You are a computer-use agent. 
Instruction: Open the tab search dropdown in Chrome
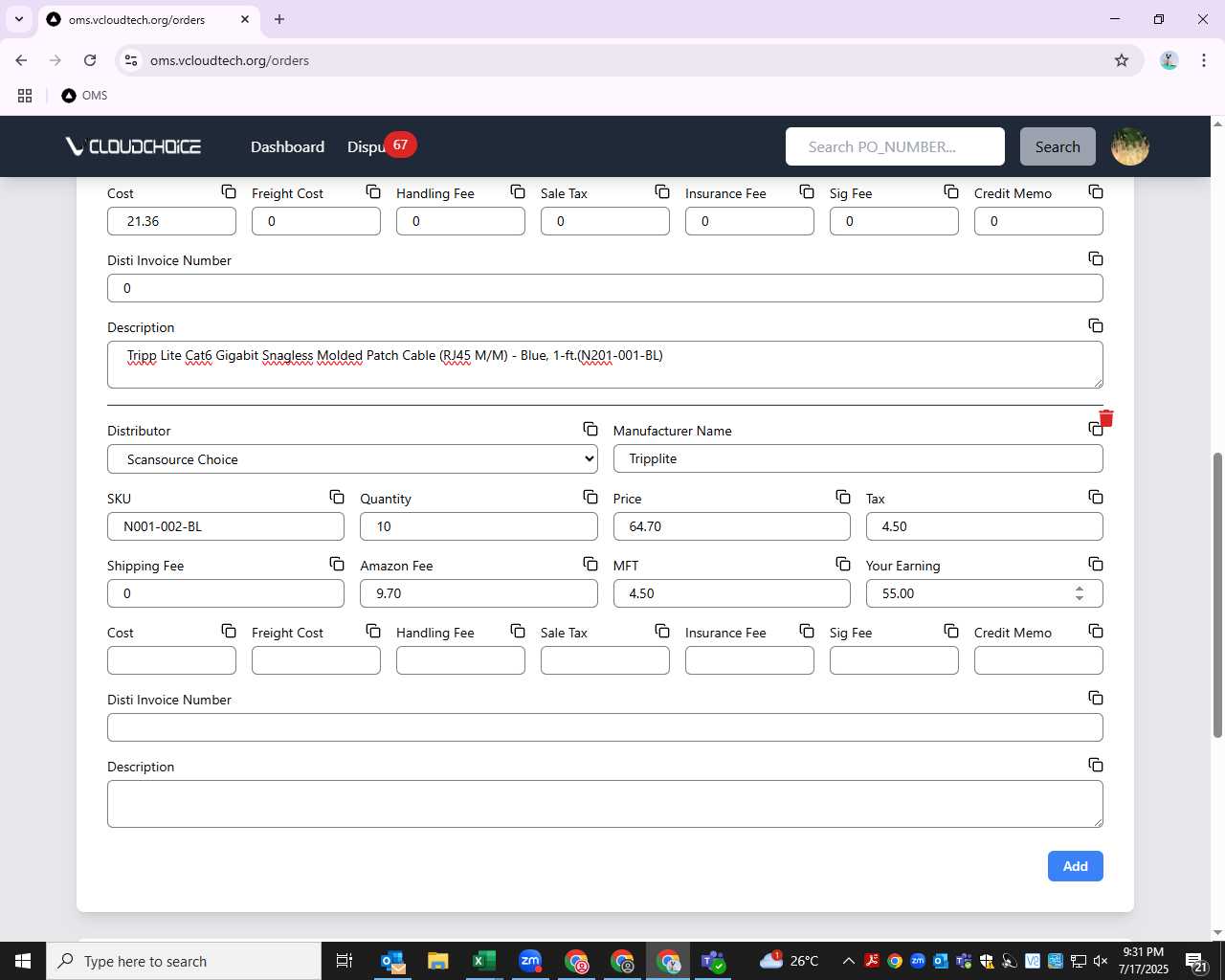pyautogui.click(x=19, y=19)
